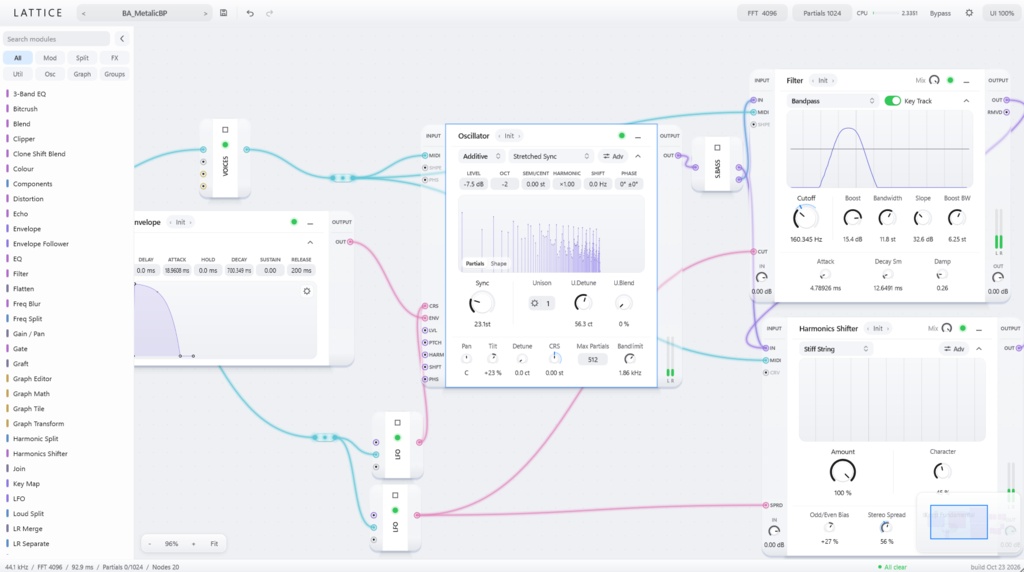Image resolution: width=1024 pixels, height=572 pixels.
Task: Expand the S.BASS node with its square icon
Action: [717, 148]
